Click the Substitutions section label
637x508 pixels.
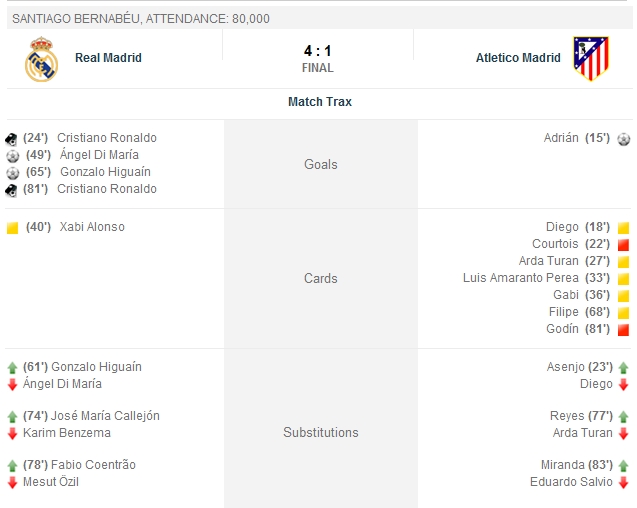(320, 433)
